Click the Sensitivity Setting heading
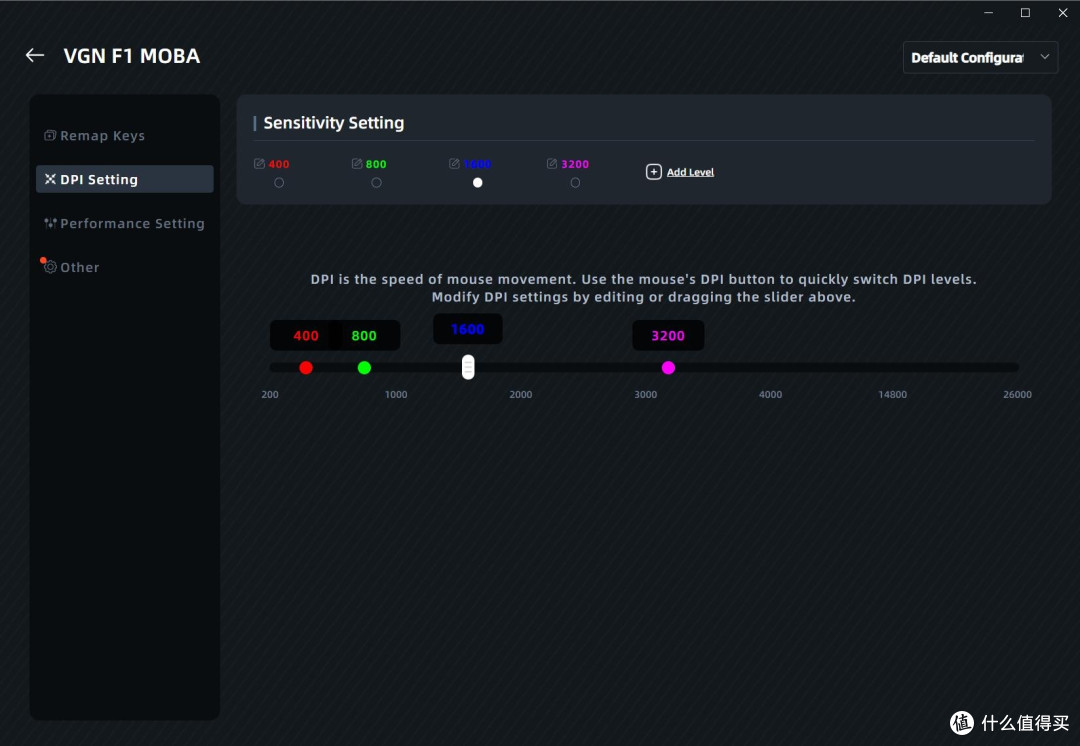 333,123
